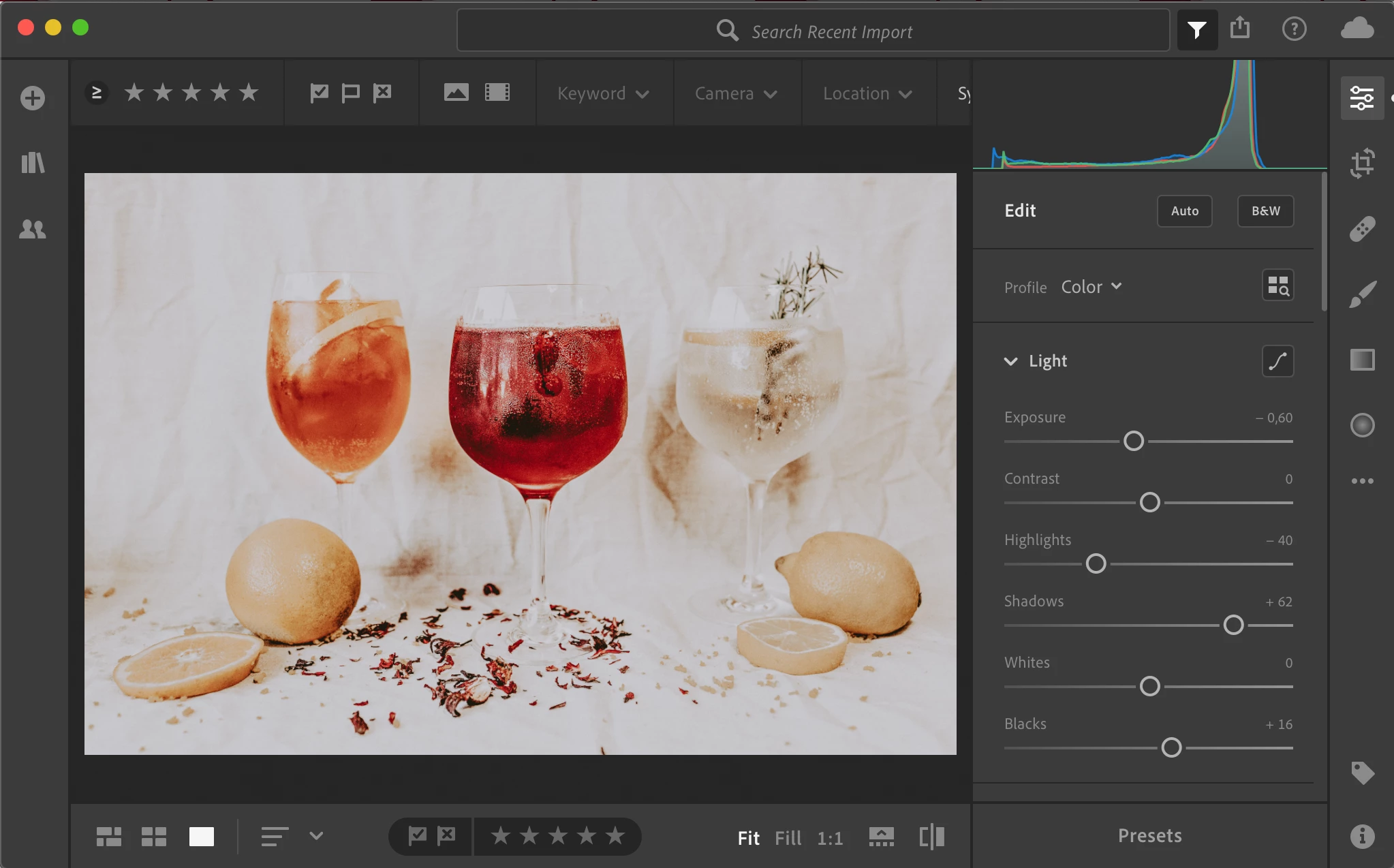Toggle the filter funnel button
This screenshot has height=868, width=1394.
coord(1196,29)
